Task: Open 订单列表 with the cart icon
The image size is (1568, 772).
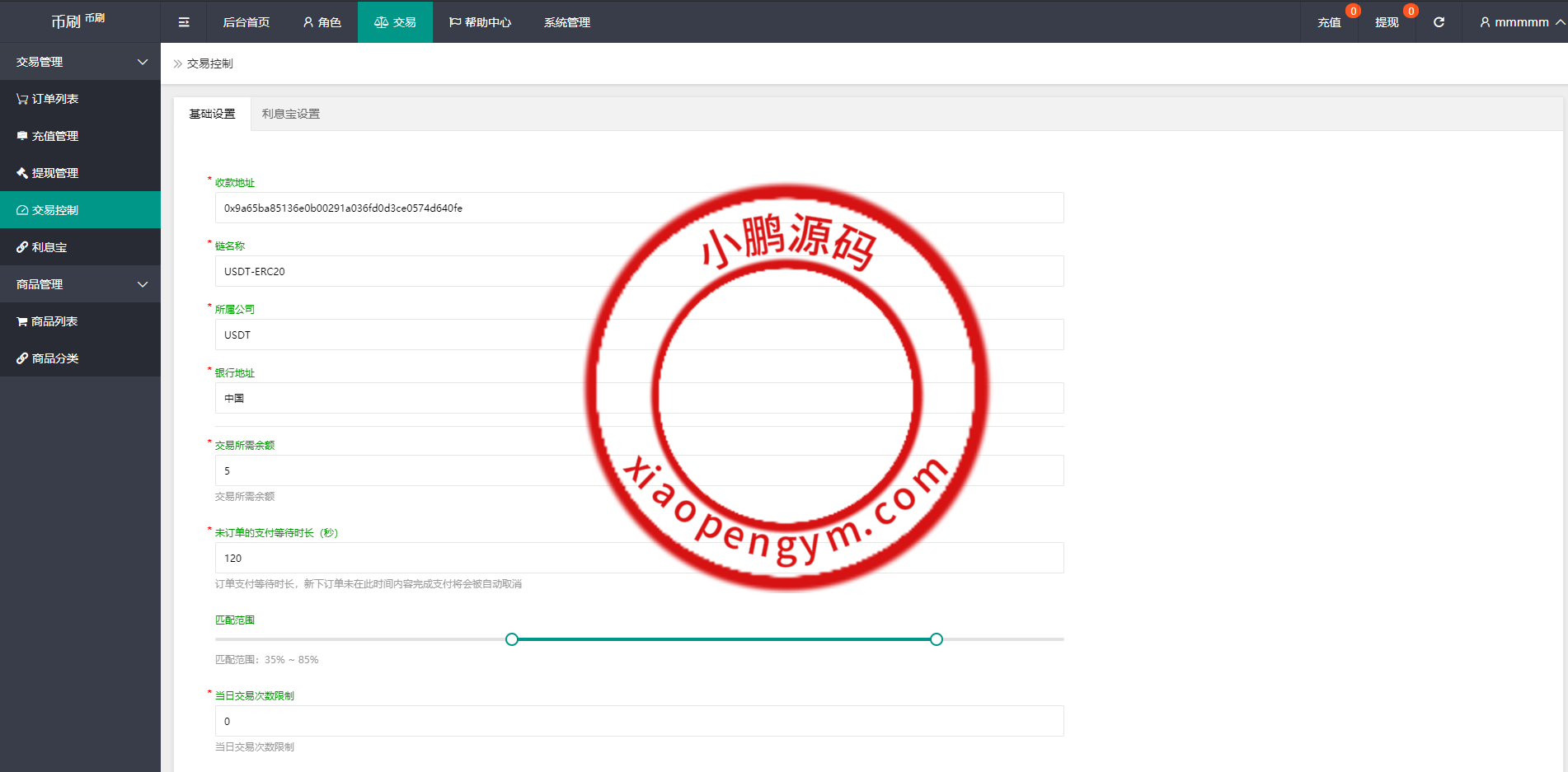Action: pos(48,99)
